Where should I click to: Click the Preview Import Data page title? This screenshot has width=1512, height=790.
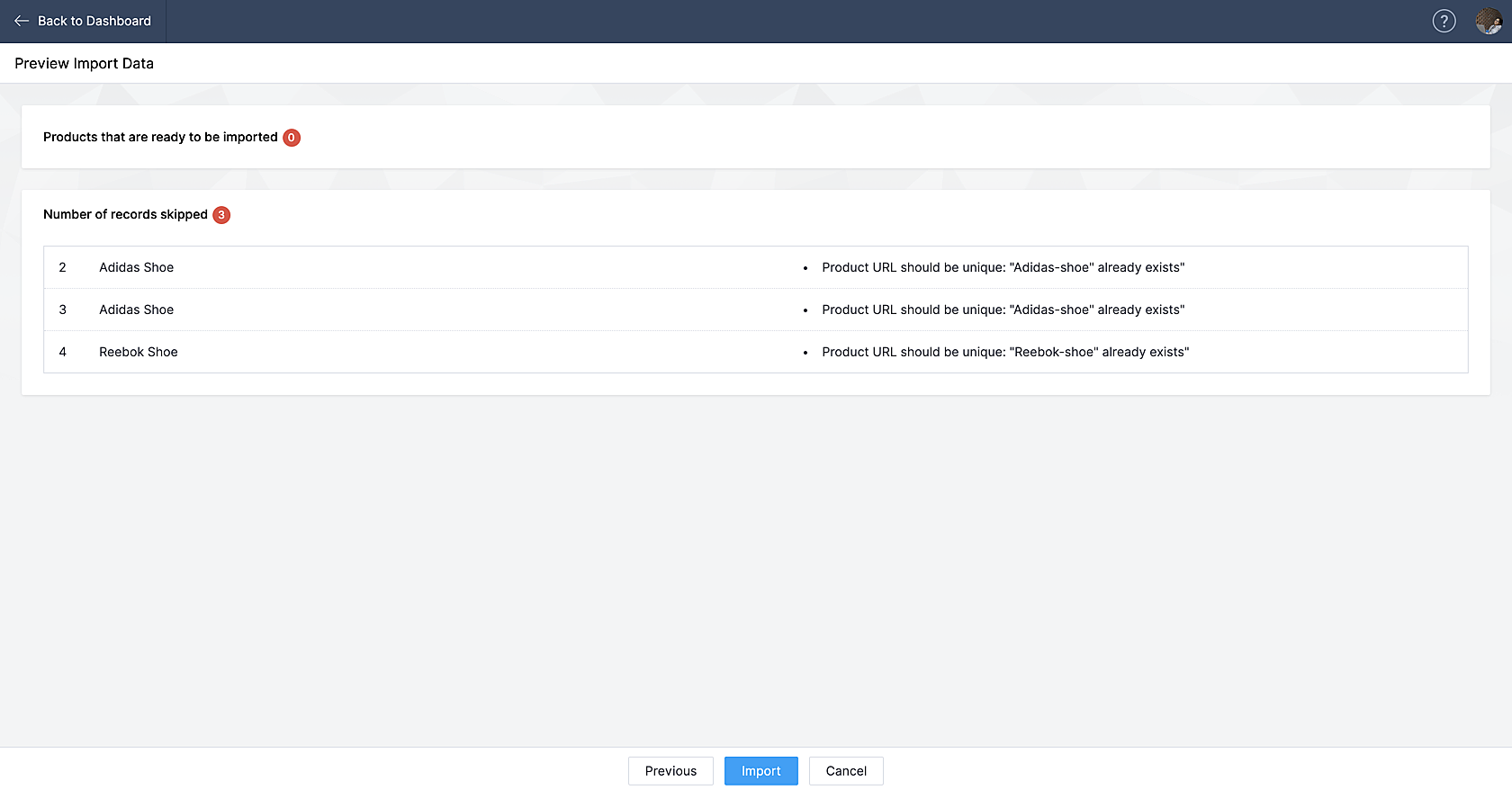(x=85, y=64)
